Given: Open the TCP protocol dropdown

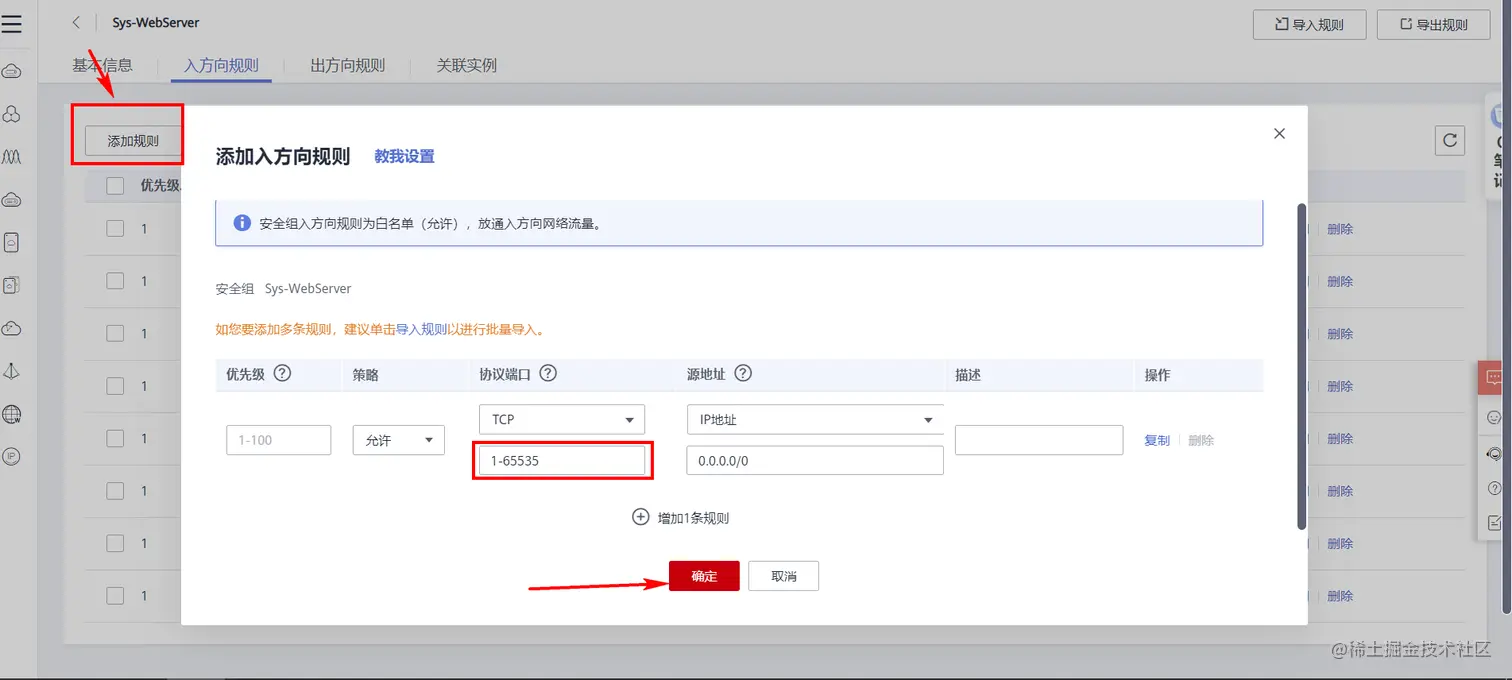Looking at the screenshot, I should pos(562,419).
